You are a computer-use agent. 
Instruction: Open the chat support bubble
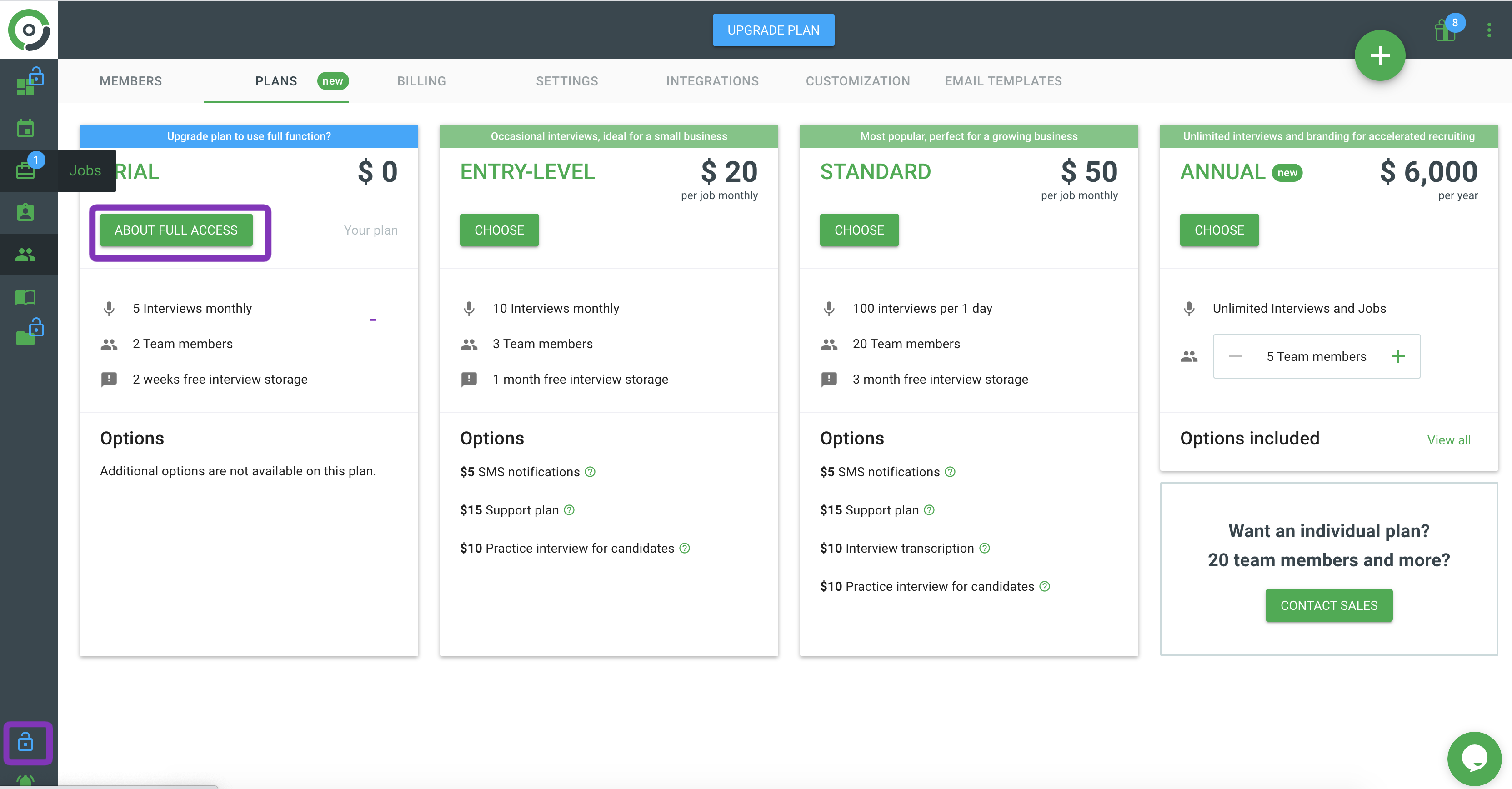(x=1474, y=758)
